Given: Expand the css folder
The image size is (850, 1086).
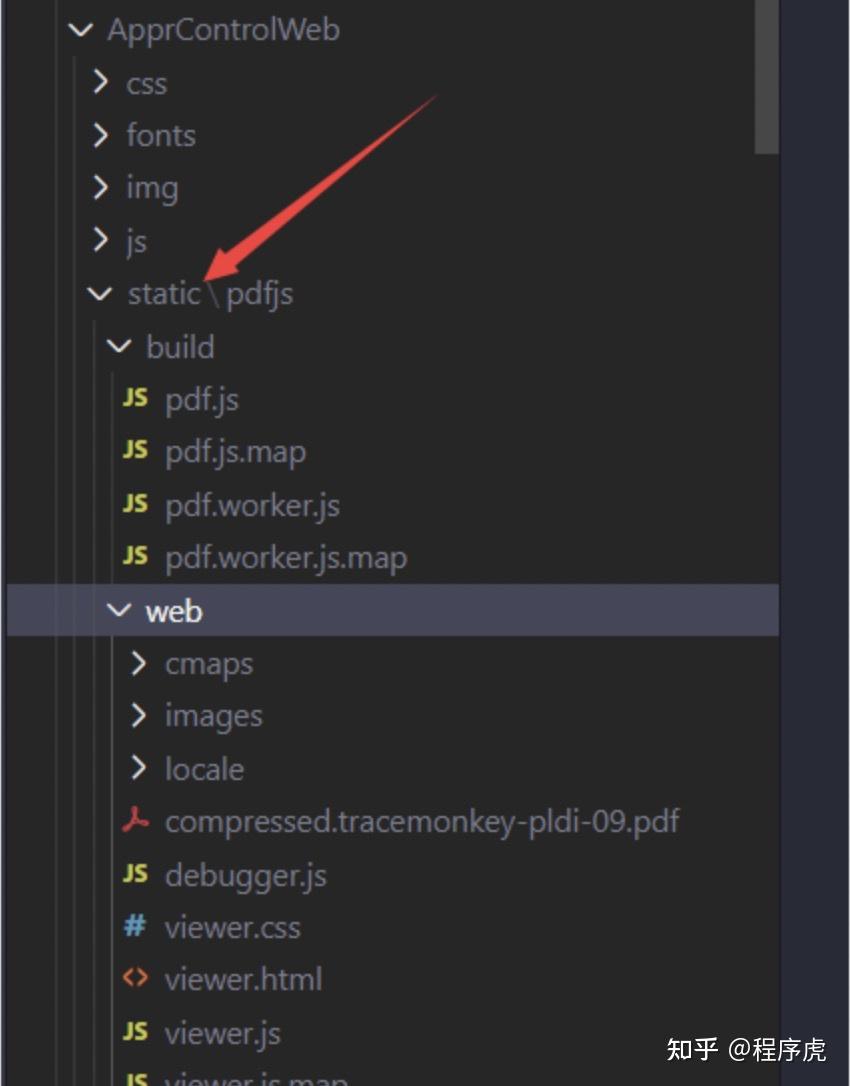Looking at the screenshot, I should [x=100, y=82].
